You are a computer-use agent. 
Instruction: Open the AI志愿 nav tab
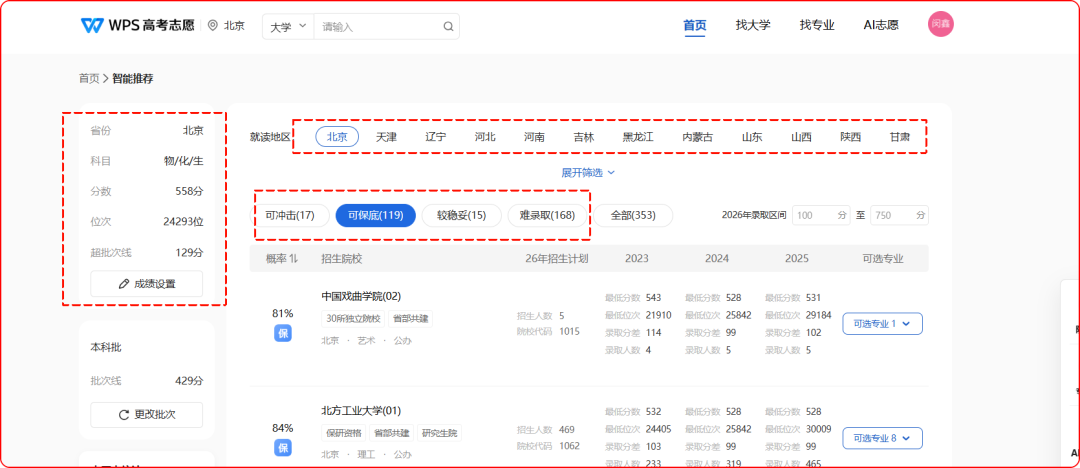[x=881, y=26]
